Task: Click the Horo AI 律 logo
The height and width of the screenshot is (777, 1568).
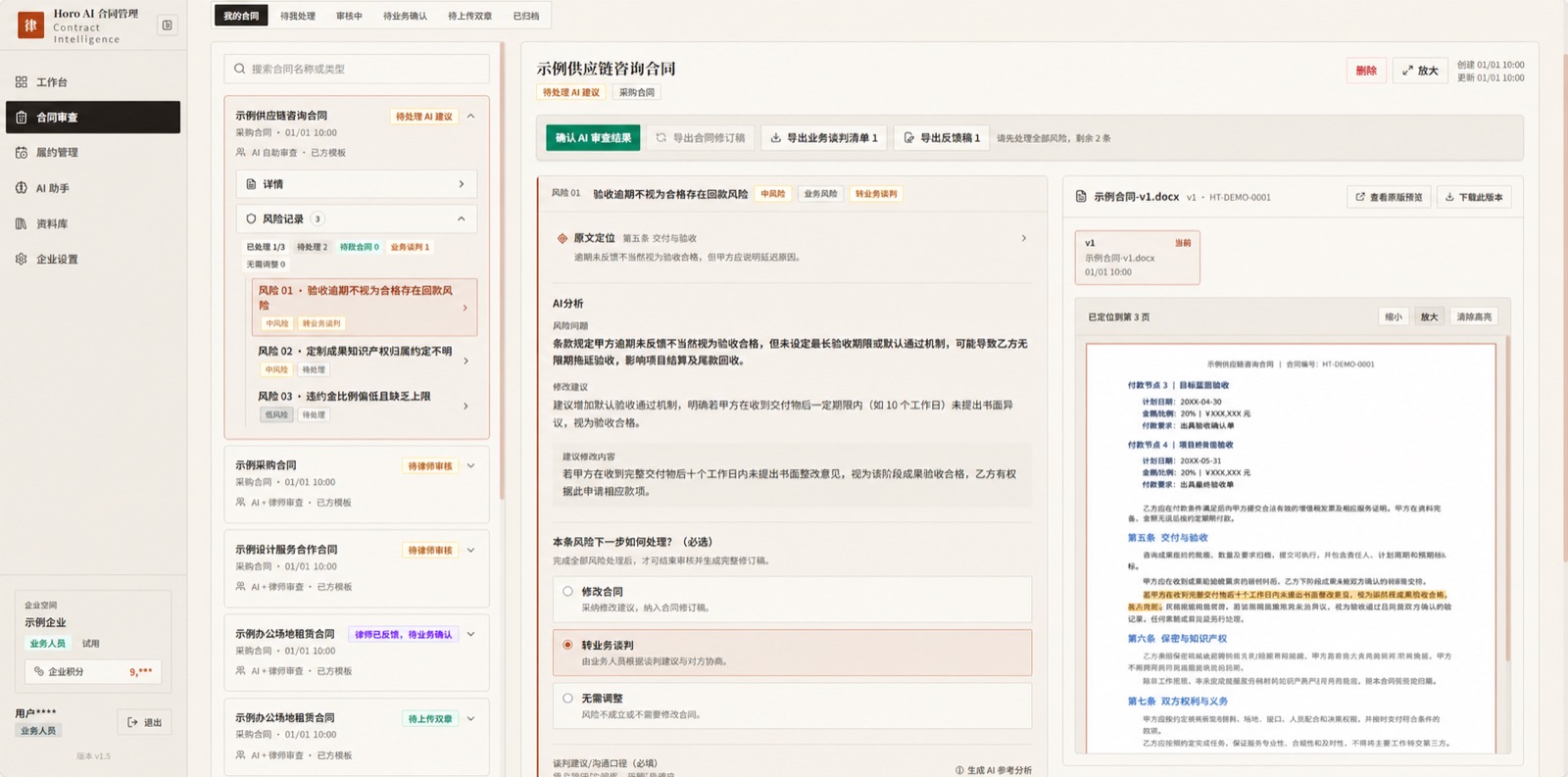Action: coord(30,25)
